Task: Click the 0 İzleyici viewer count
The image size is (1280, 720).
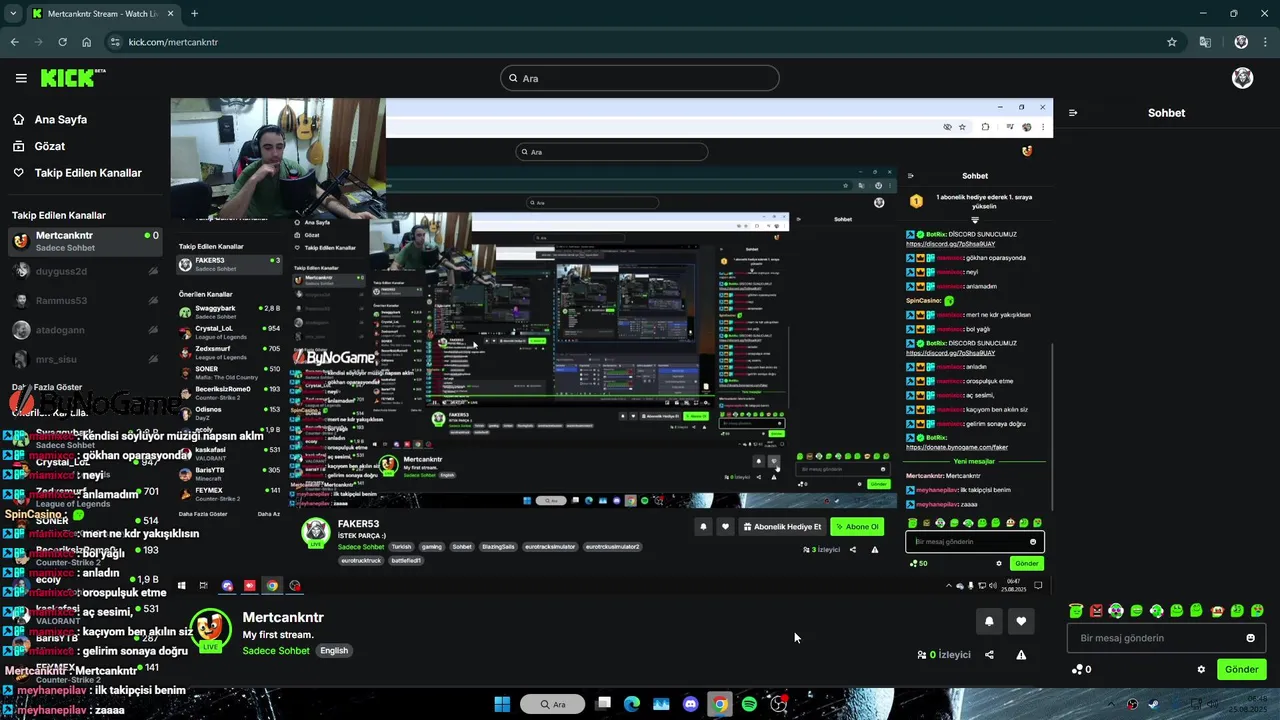Action: coord(943,655)
